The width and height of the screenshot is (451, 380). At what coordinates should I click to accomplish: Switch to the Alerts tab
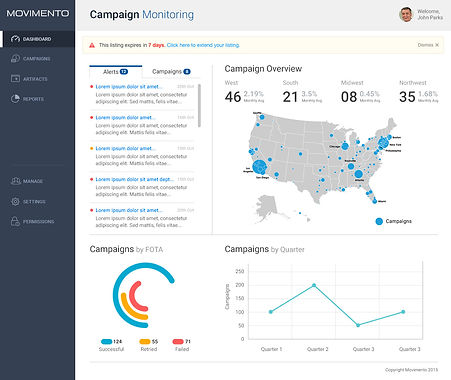point(116,72)
